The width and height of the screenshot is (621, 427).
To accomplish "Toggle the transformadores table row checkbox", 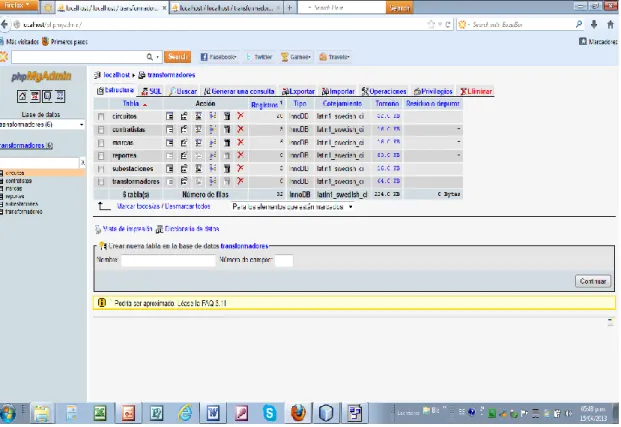I will 101,182.
